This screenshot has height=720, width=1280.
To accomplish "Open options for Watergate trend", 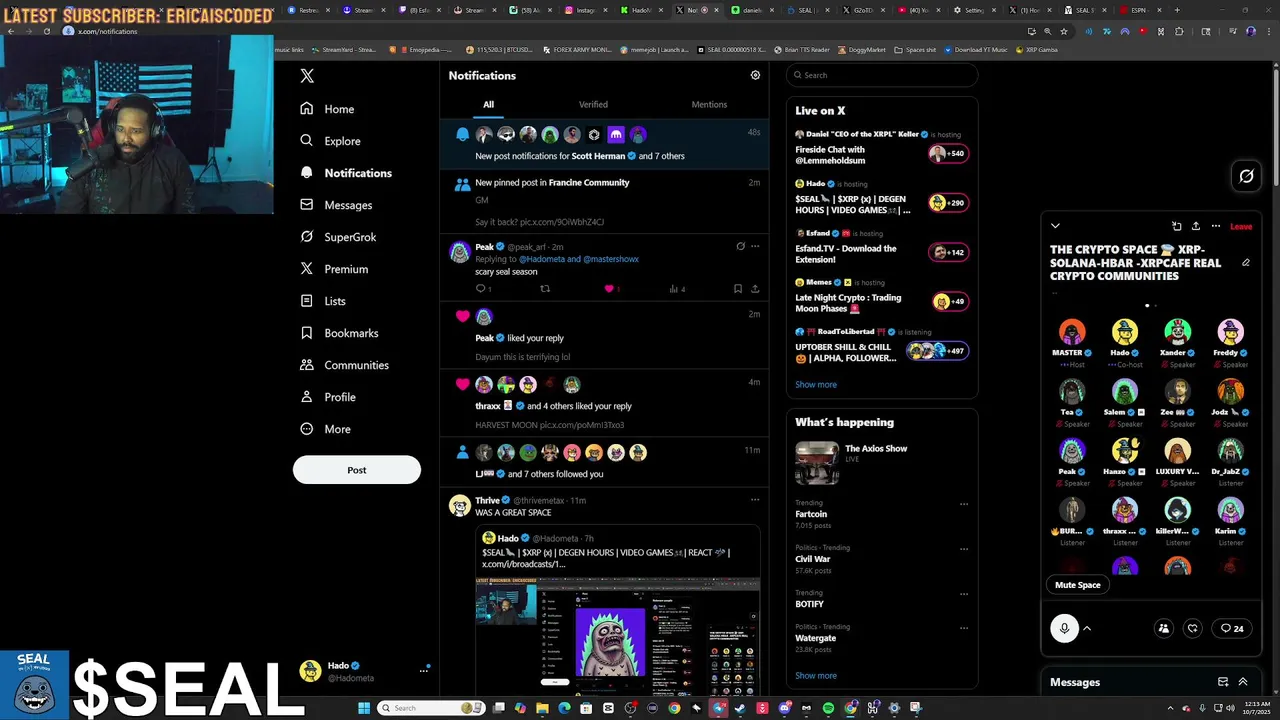I will pyautogui.click(x=964, y=628).
